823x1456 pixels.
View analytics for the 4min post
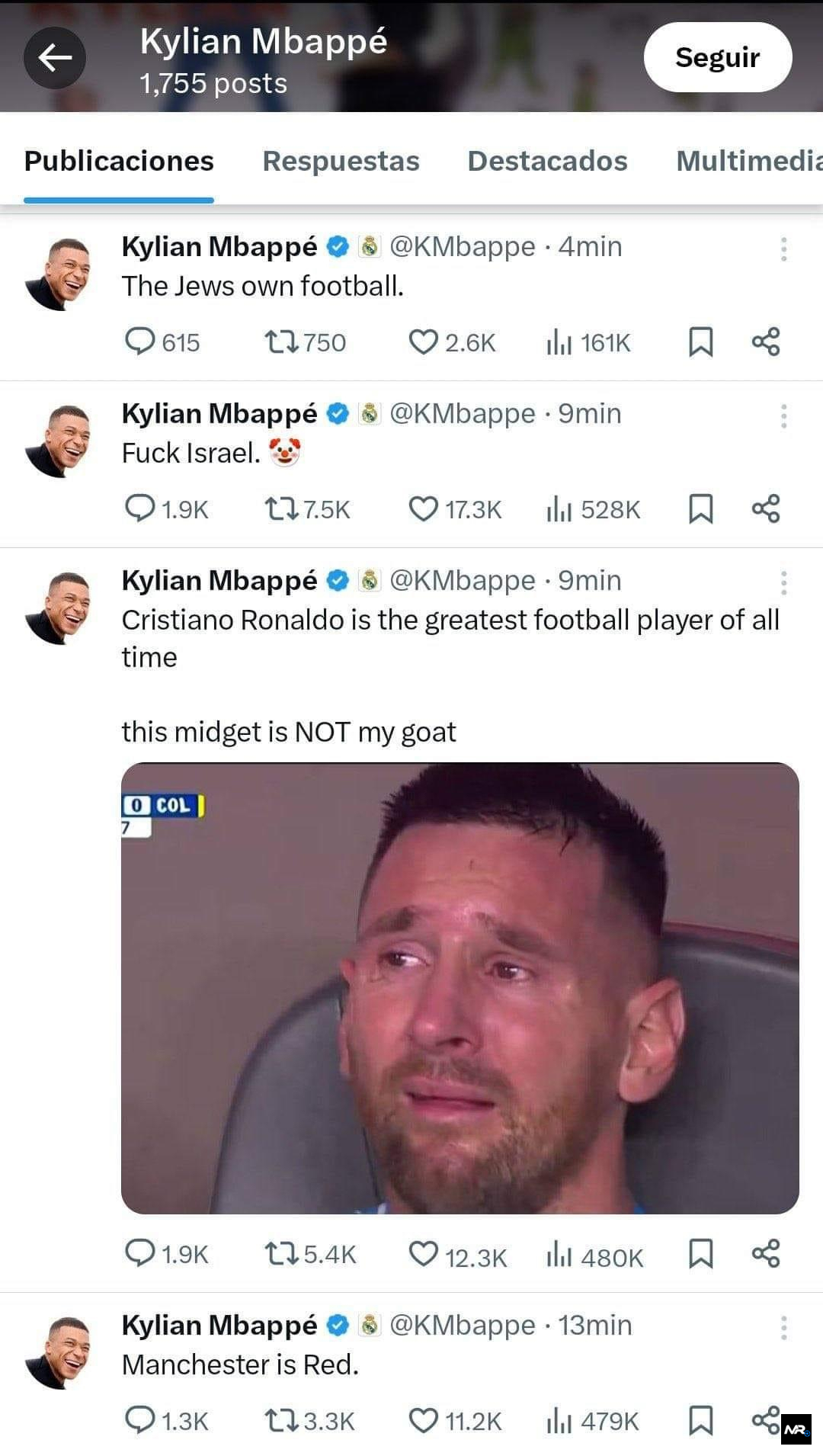559,343
